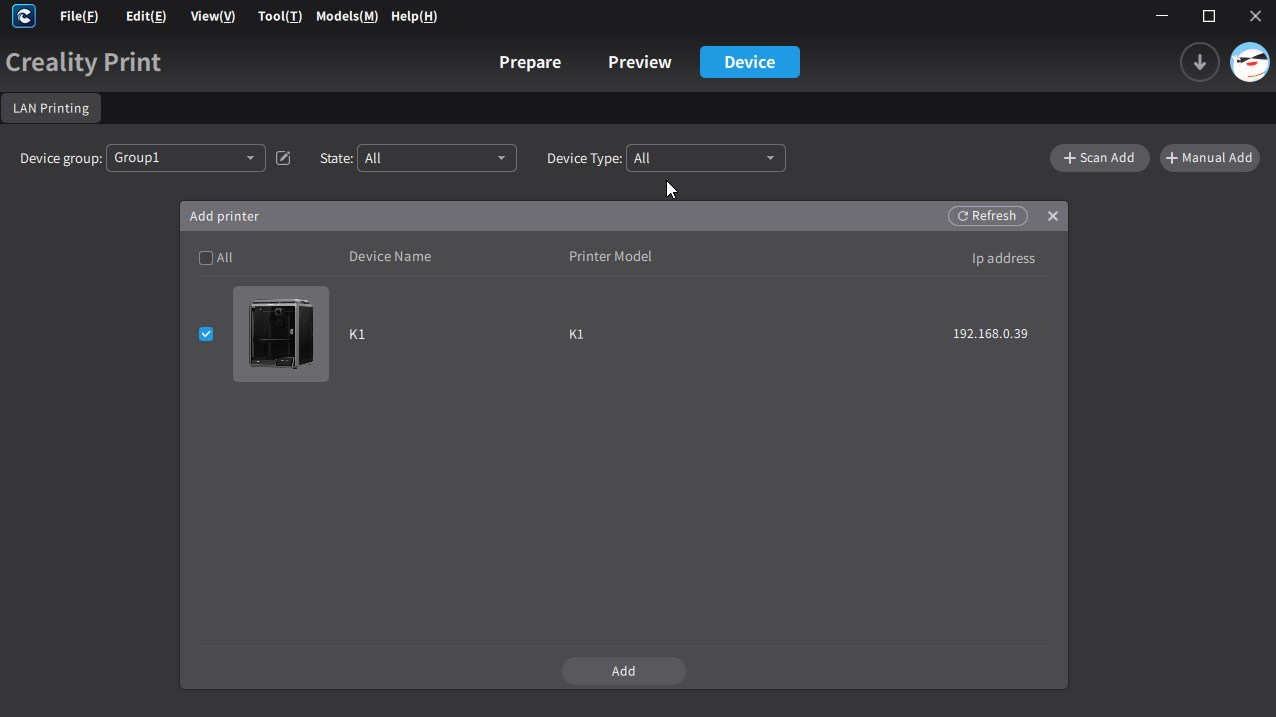Open the download manager arrow icon
Viewport: 1276px width, 717px height.
(x=1199, y=62)
